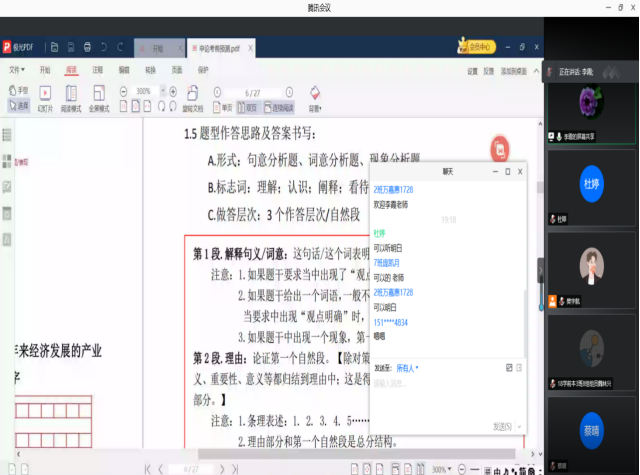
Task: Open the 300% zoom level dropdown
Action: pos(146,91)
